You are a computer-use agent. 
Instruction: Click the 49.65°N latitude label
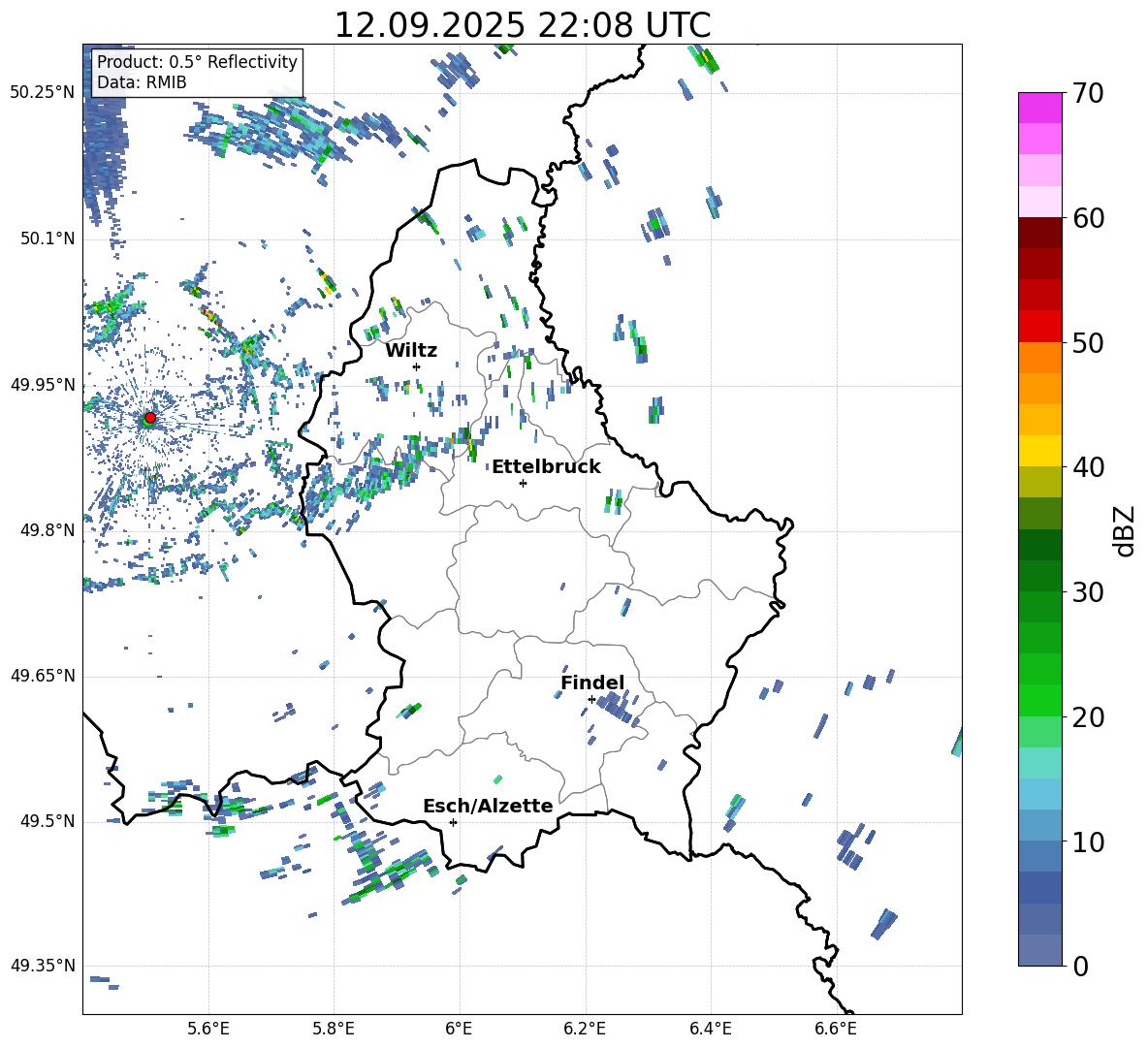pos(42,675)
